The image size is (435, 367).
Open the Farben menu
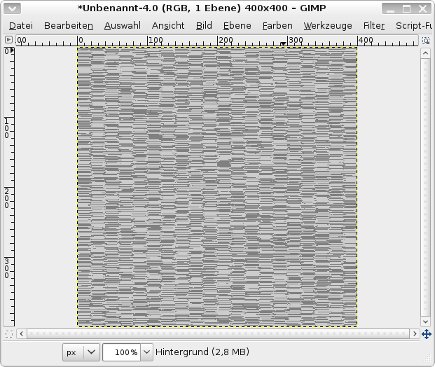(277, 26)
